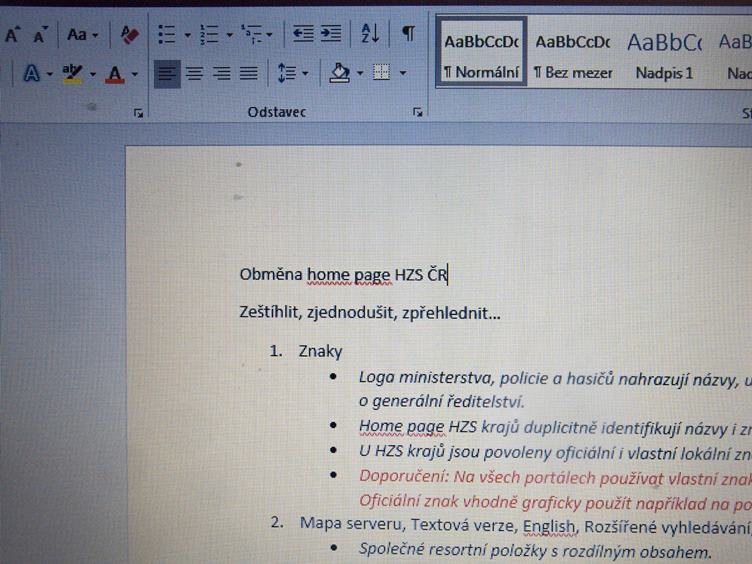Open the multilevel list dropdown arrow
Image resolution: width=752 pixels, height=564 pixels.
tap(270, 35)
